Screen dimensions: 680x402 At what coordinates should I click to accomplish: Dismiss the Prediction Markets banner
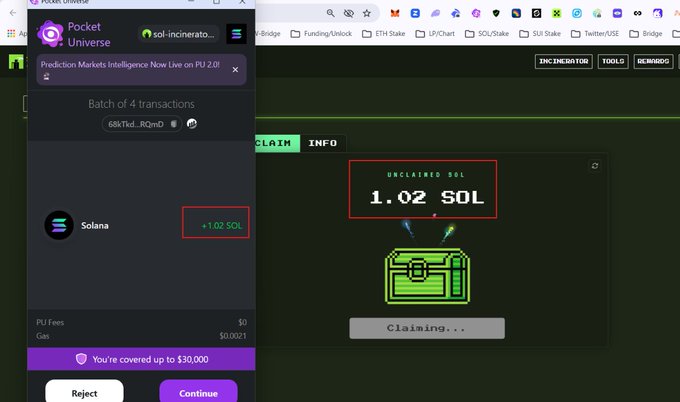[235, 69]
